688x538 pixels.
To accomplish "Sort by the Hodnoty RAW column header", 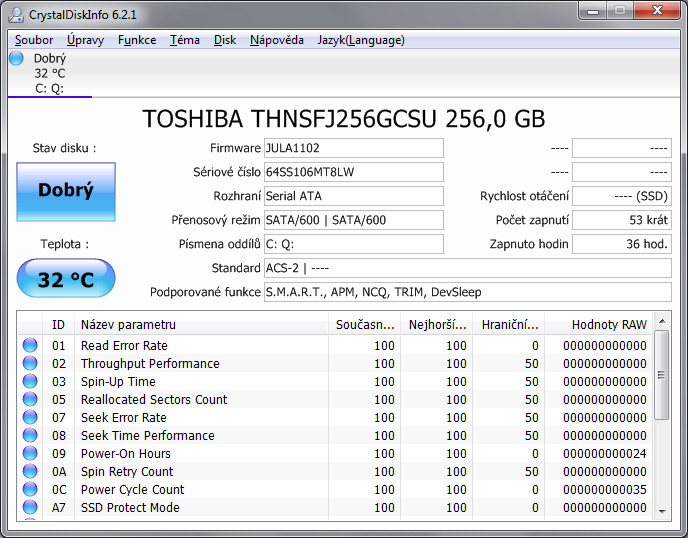I will pos(608,324).
